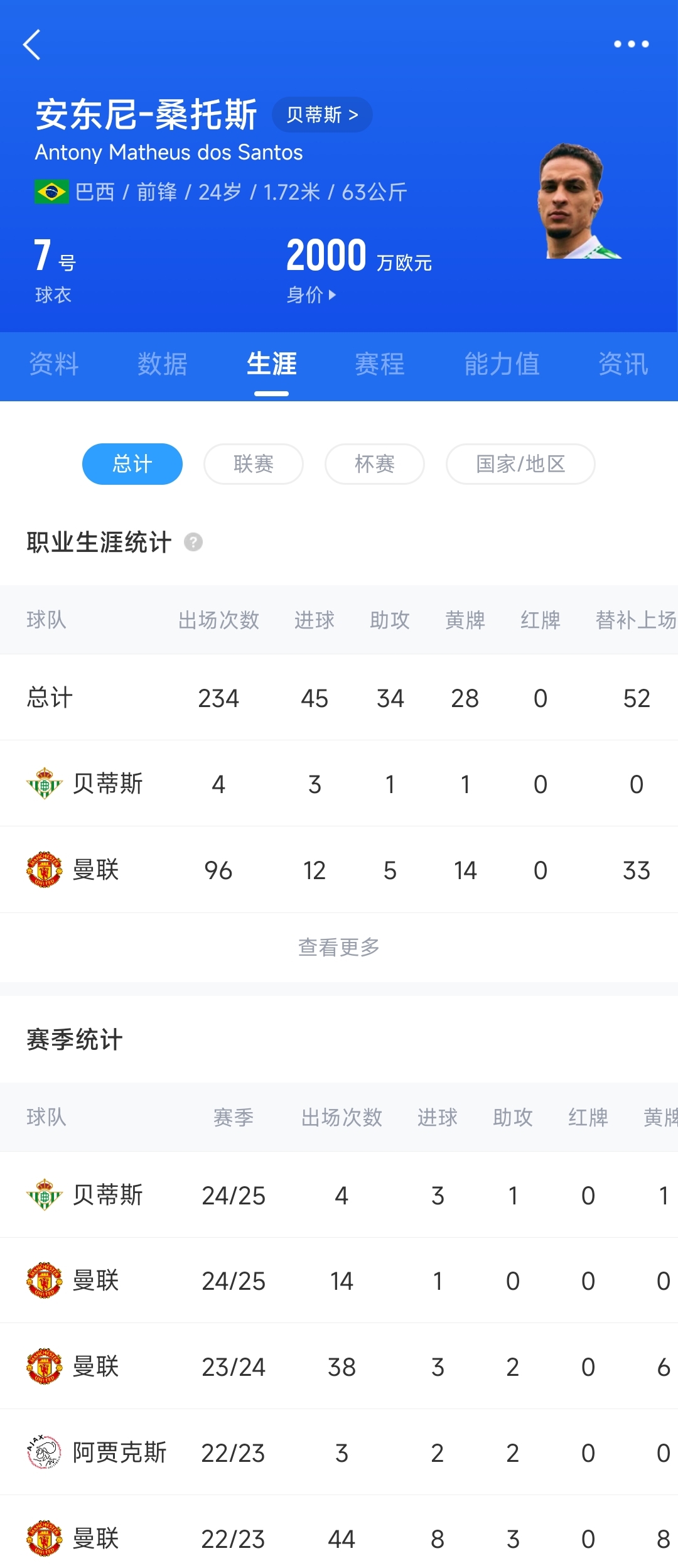Expand career stats with 查看更多
The height and width of the screenshot is (1568, 678).
point(339,947)
